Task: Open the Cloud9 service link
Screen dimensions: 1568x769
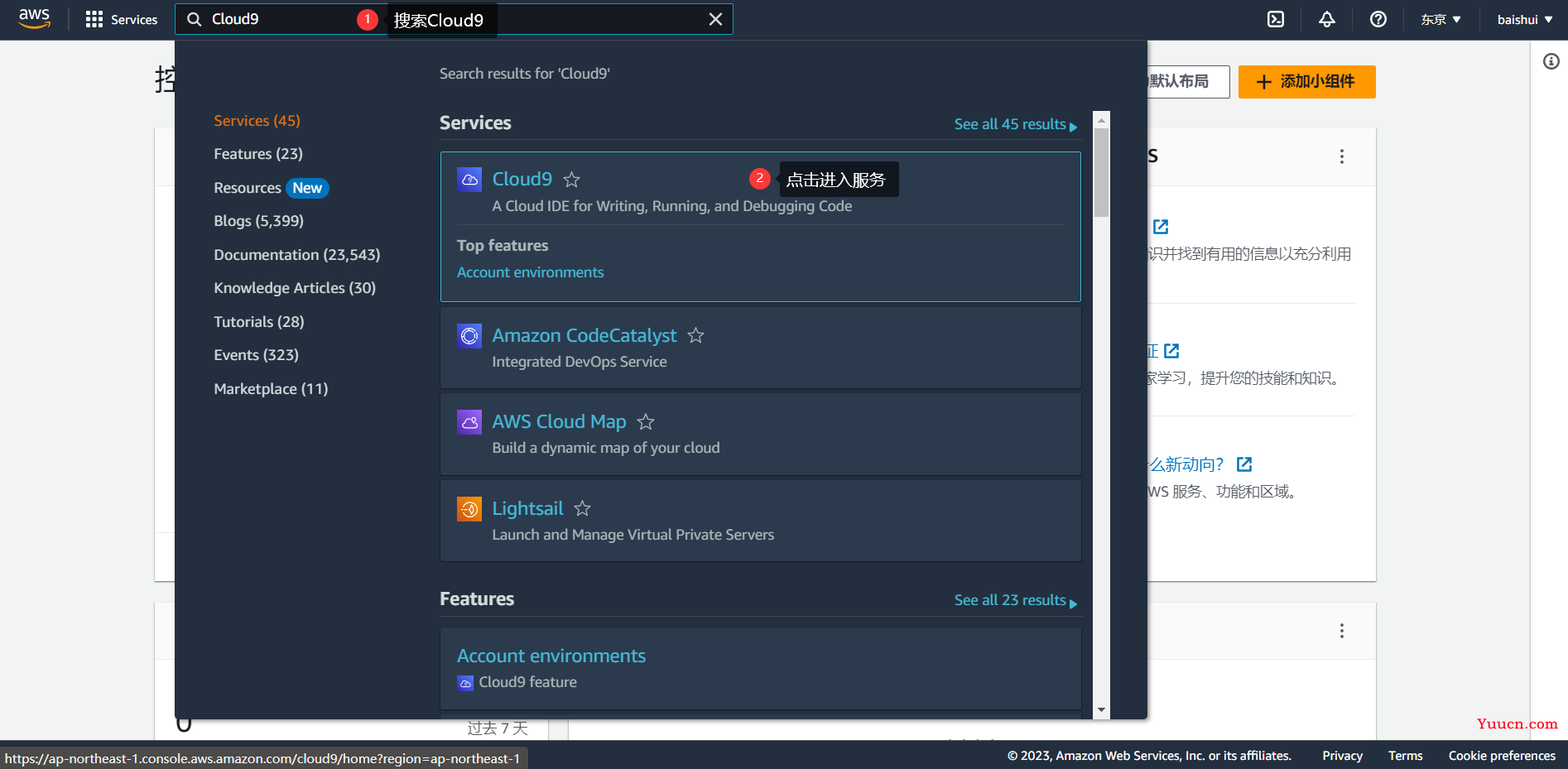Action: [x=522, y=179]
